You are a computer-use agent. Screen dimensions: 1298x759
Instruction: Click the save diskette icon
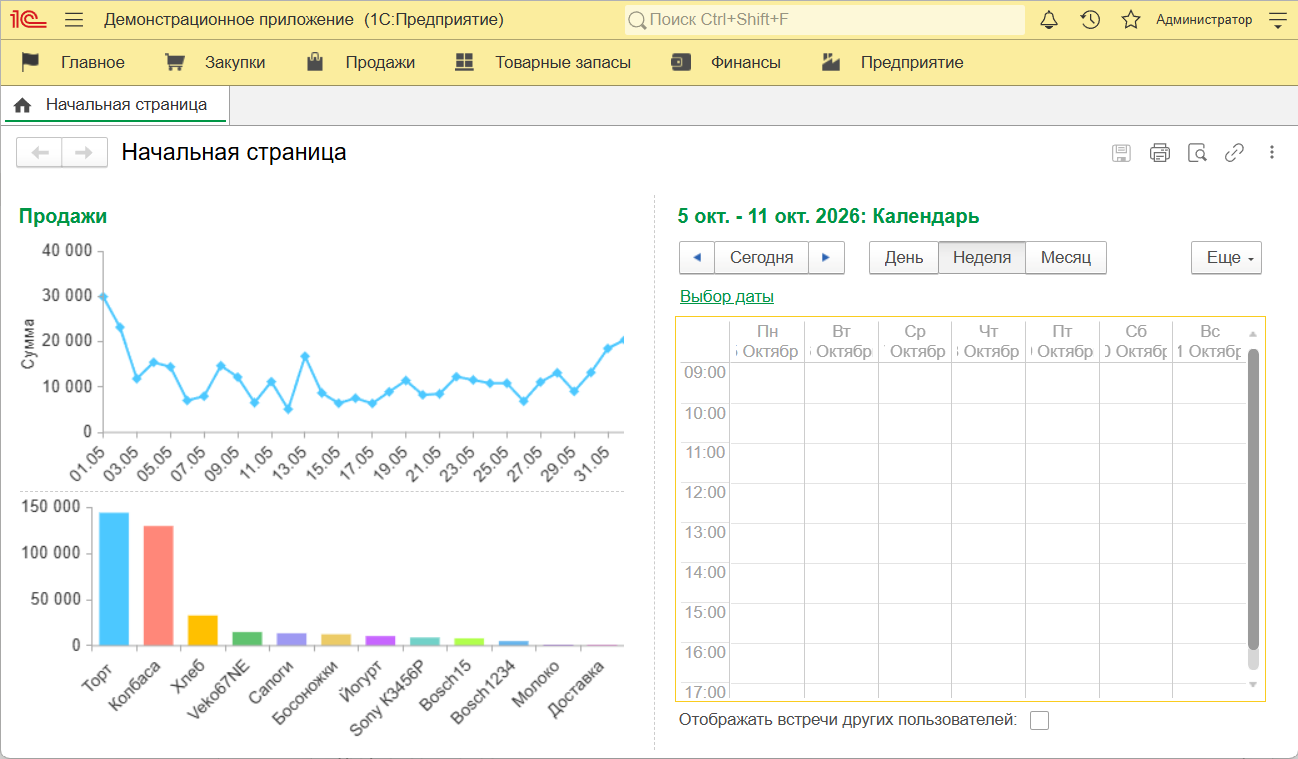[1122, 153]
